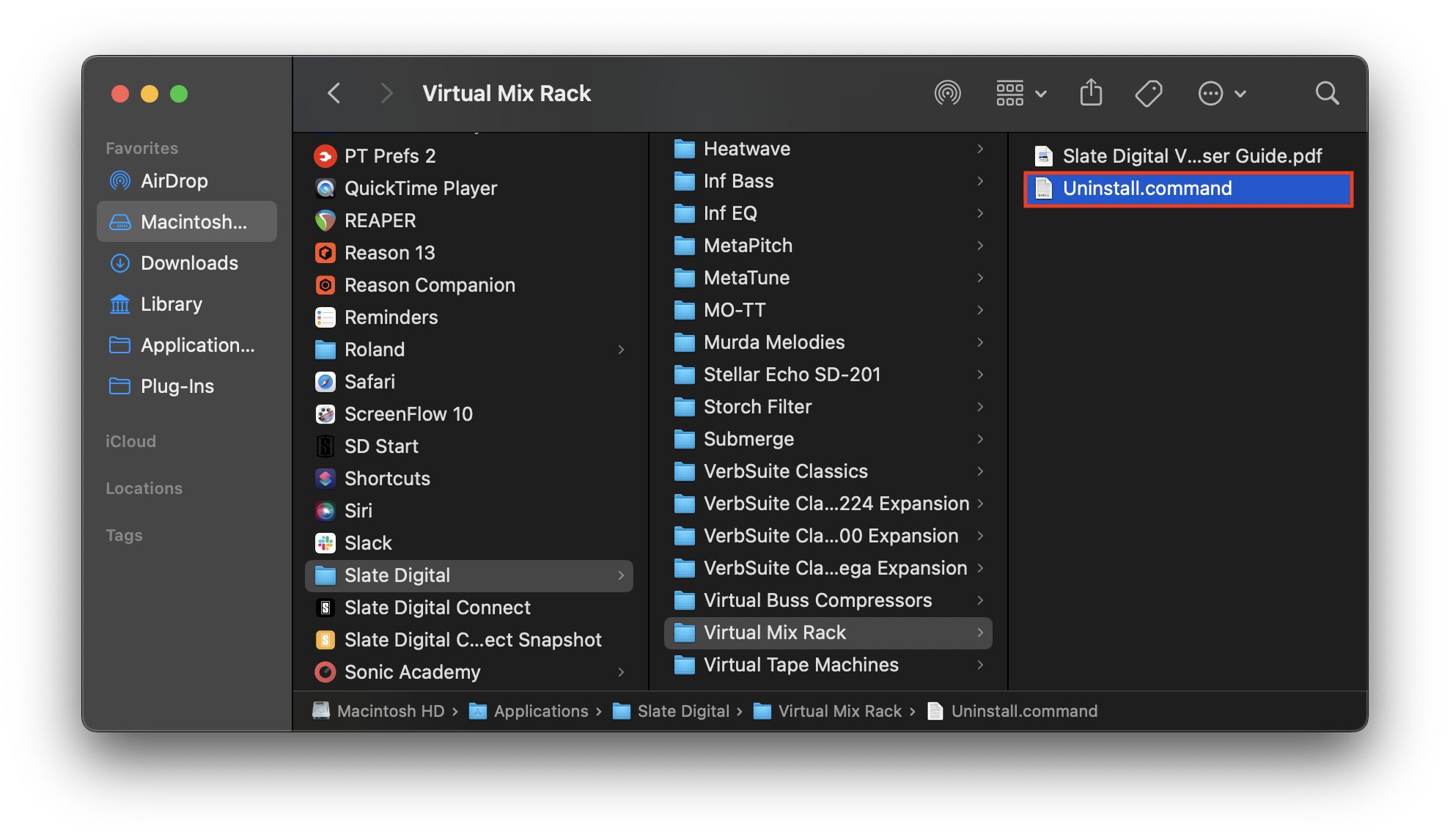Select the Shortcuts app
Viewport: 1450px width, 840px height.
click(469, 479)
